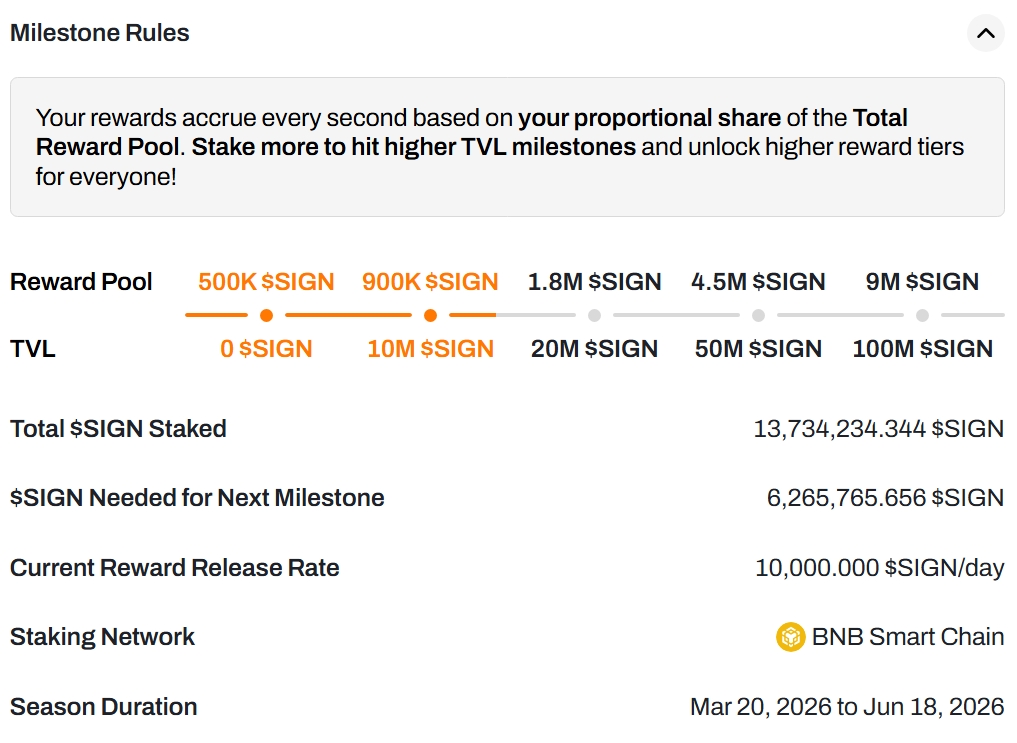
Task: Click the BNB Smart Chain logo icon
Action: [x=791, y=637]
